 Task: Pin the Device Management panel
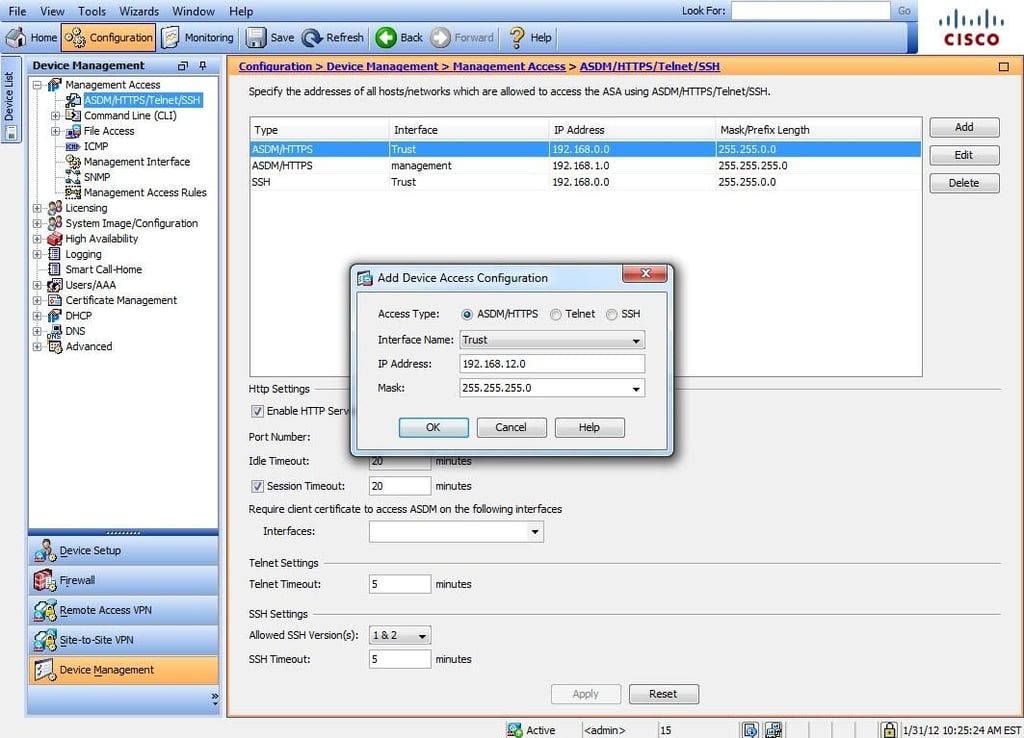pyautogui.click(x=203, y=65)
